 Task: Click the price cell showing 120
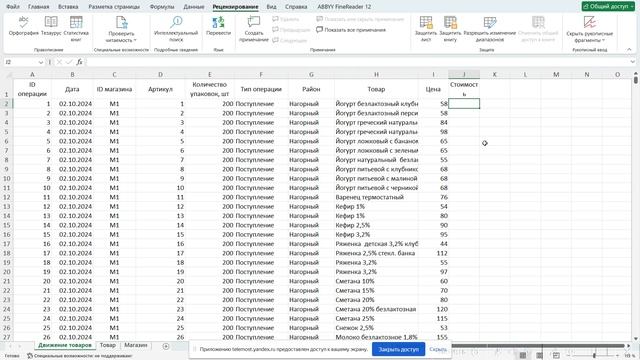(433, 309)
